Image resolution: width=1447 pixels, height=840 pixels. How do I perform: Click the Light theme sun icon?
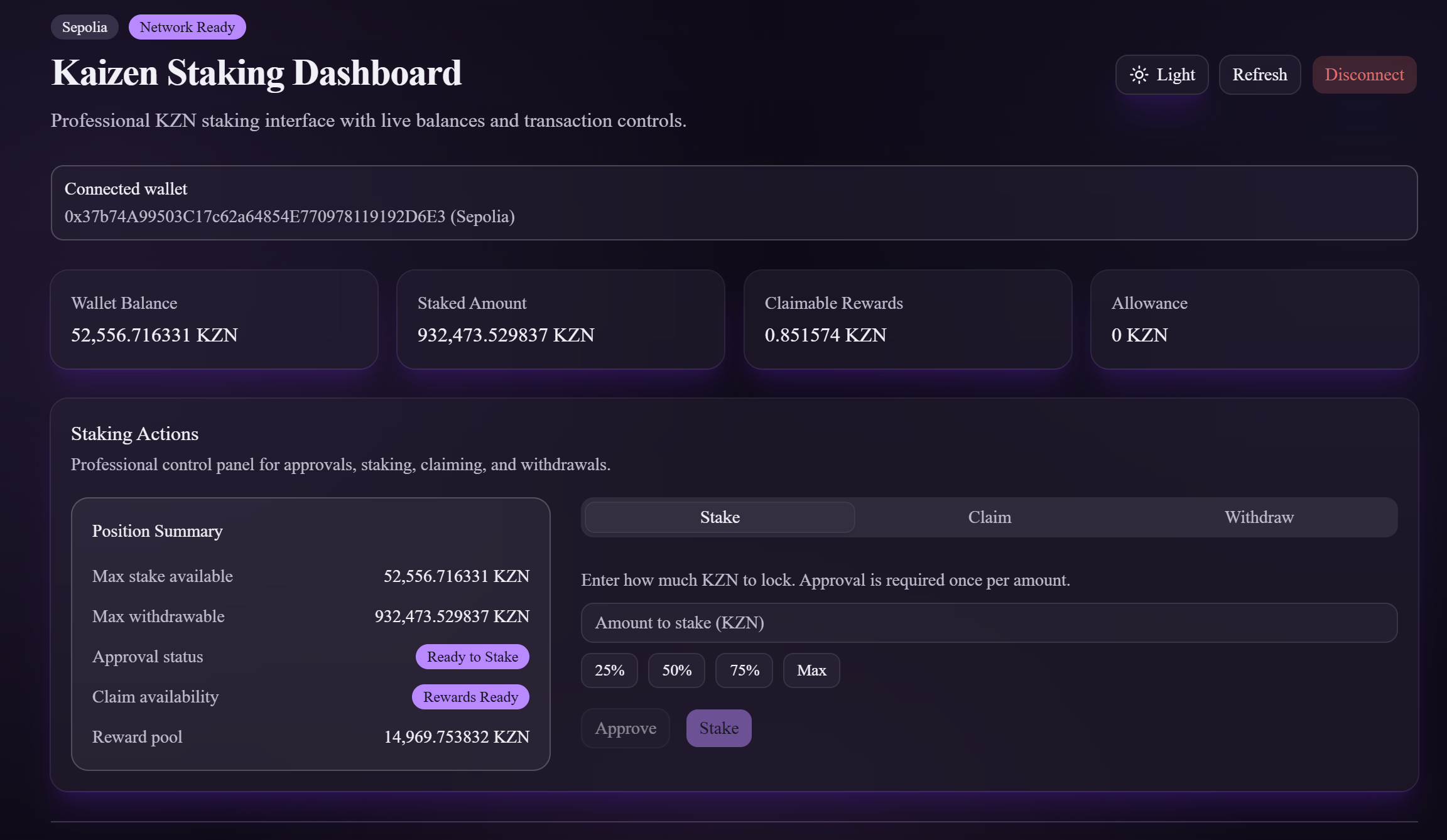click(1139, 75)
